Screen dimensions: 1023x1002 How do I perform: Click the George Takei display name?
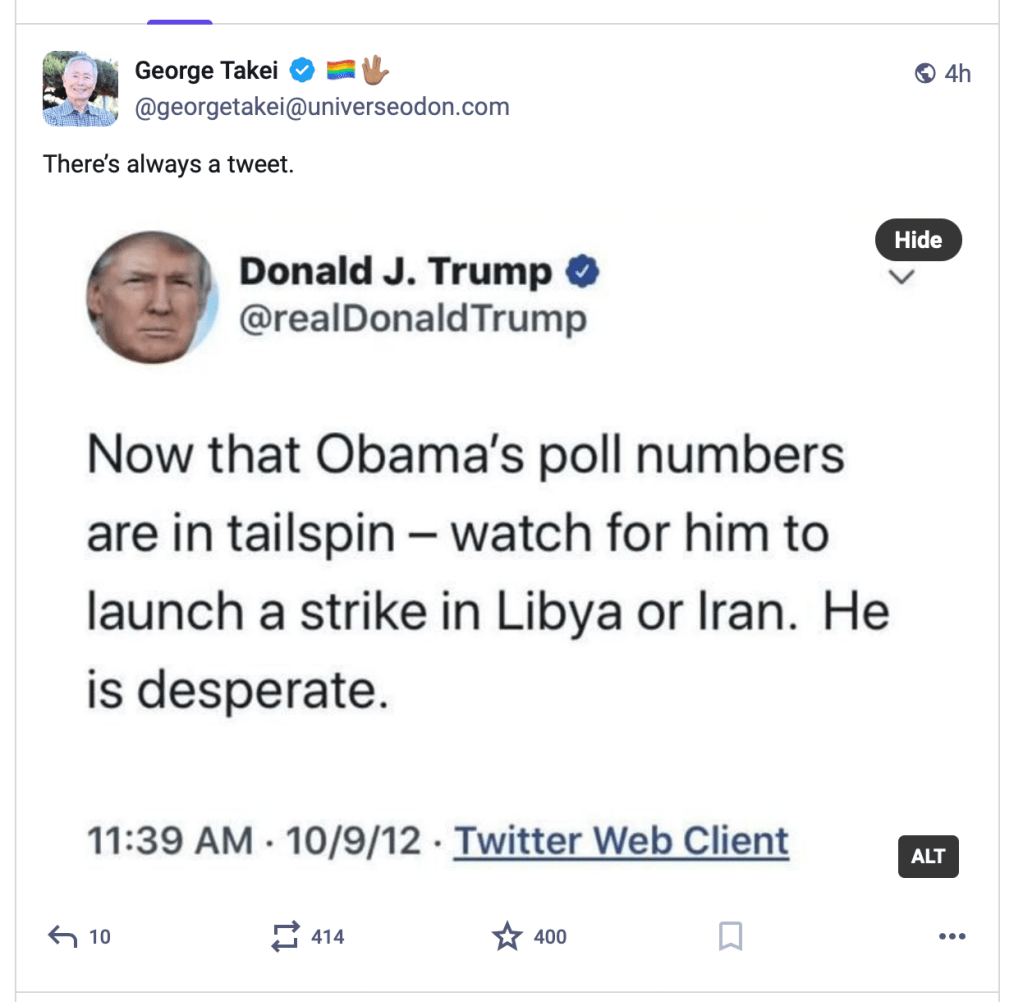[x=207, y=71]
